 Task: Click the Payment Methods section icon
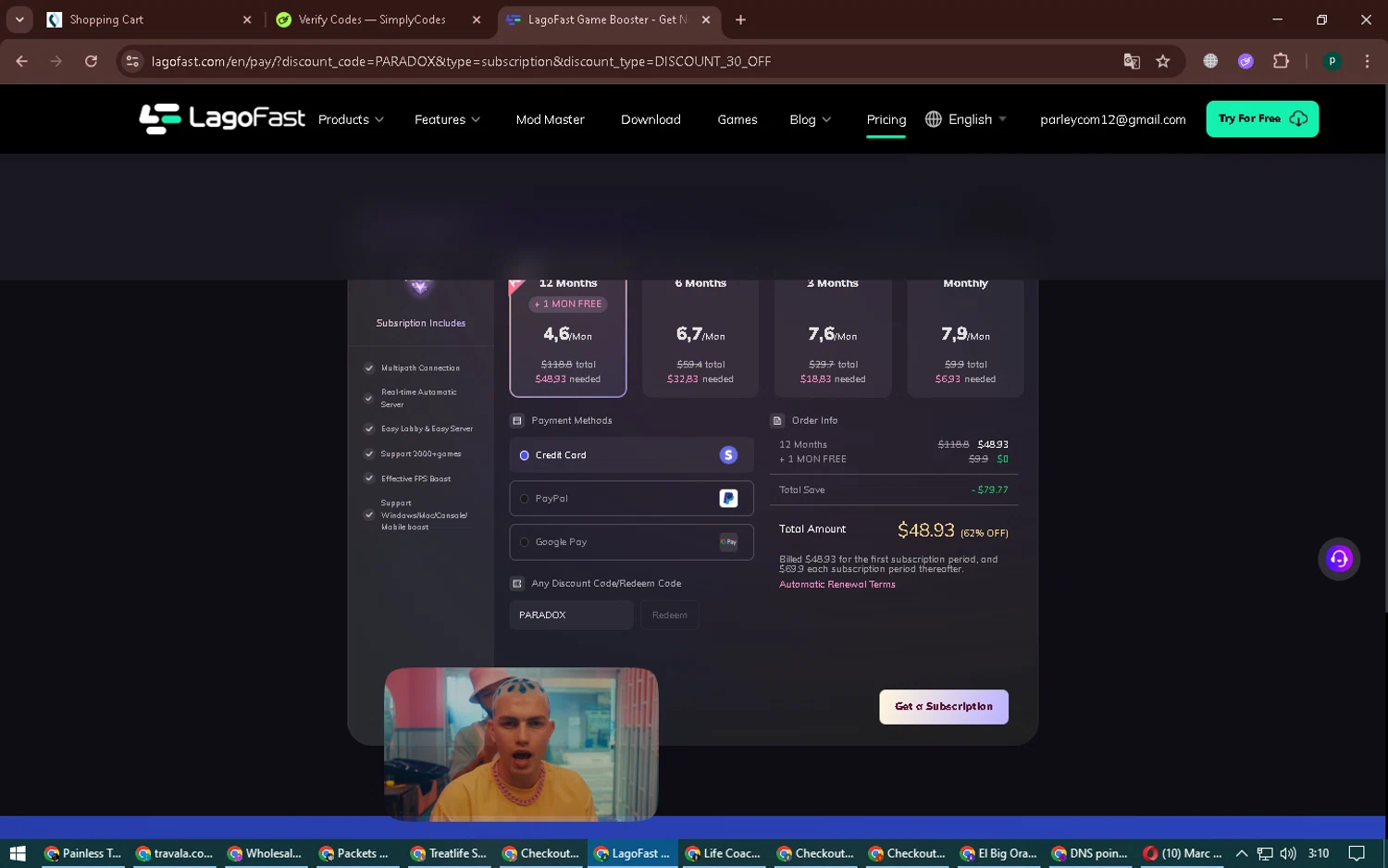click(517, 421)
